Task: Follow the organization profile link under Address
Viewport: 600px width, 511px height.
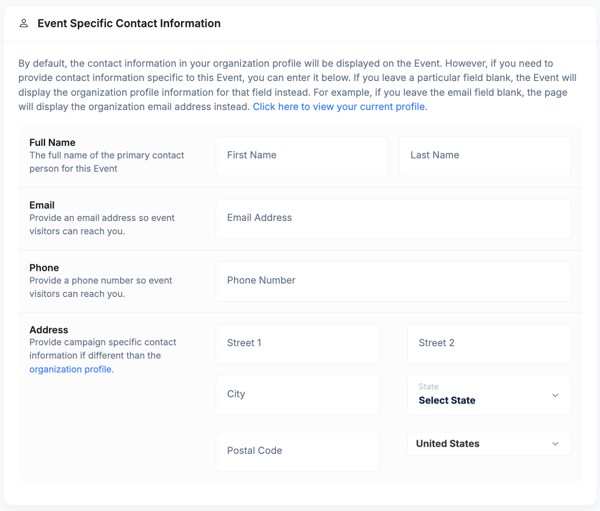Action: tap(70, 369)
